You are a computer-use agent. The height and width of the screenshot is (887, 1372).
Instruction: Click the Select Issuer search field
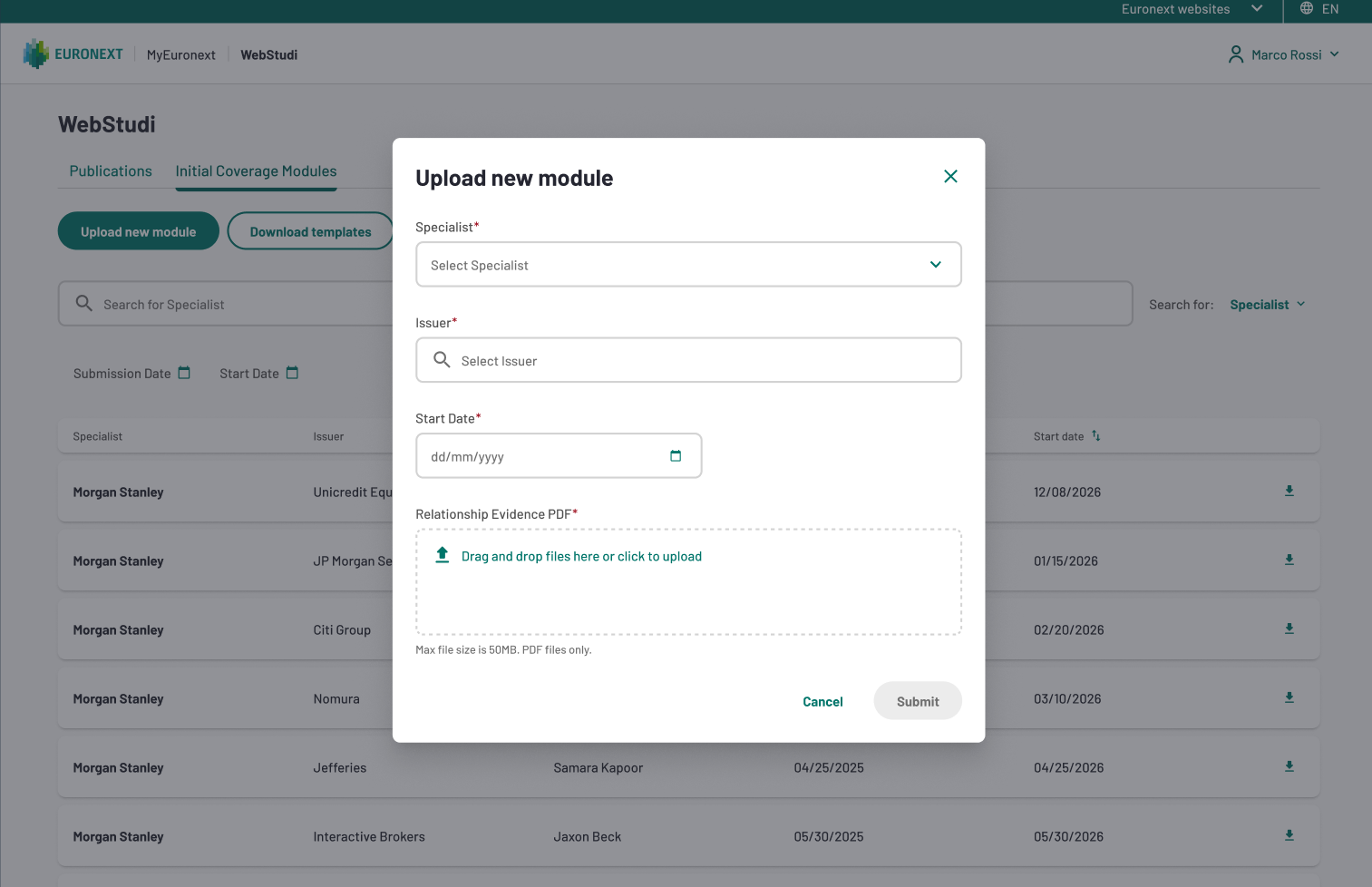(x=688, y=360)
